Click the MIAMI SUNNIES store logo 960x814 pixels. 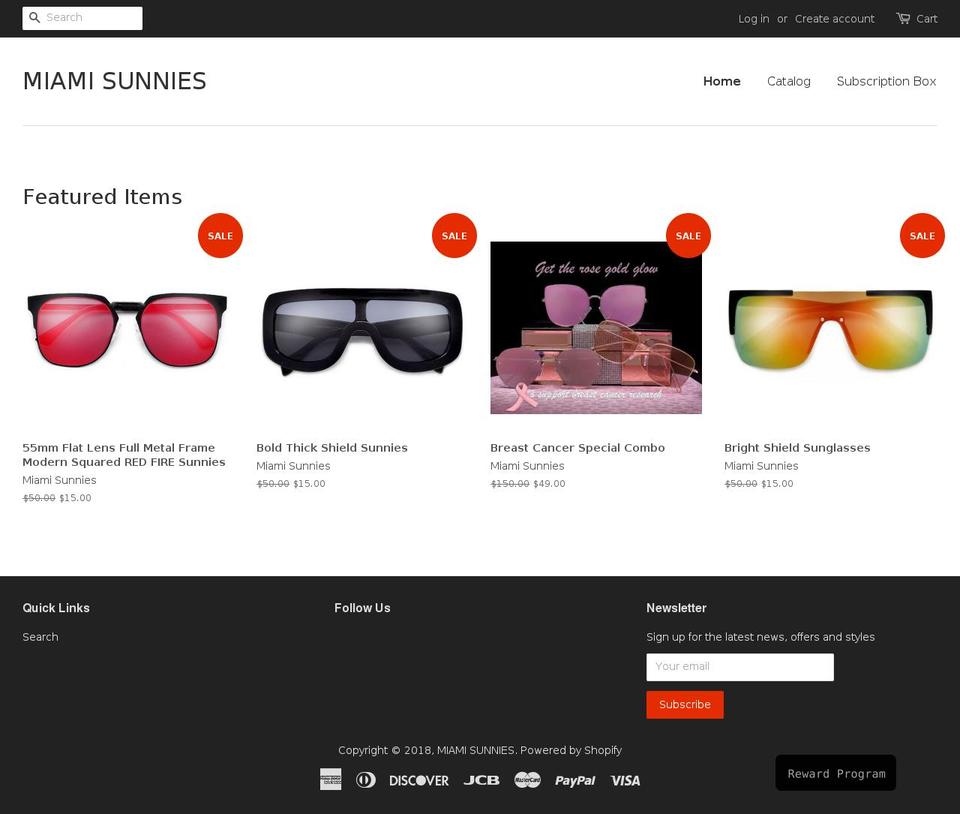point(114,81)
